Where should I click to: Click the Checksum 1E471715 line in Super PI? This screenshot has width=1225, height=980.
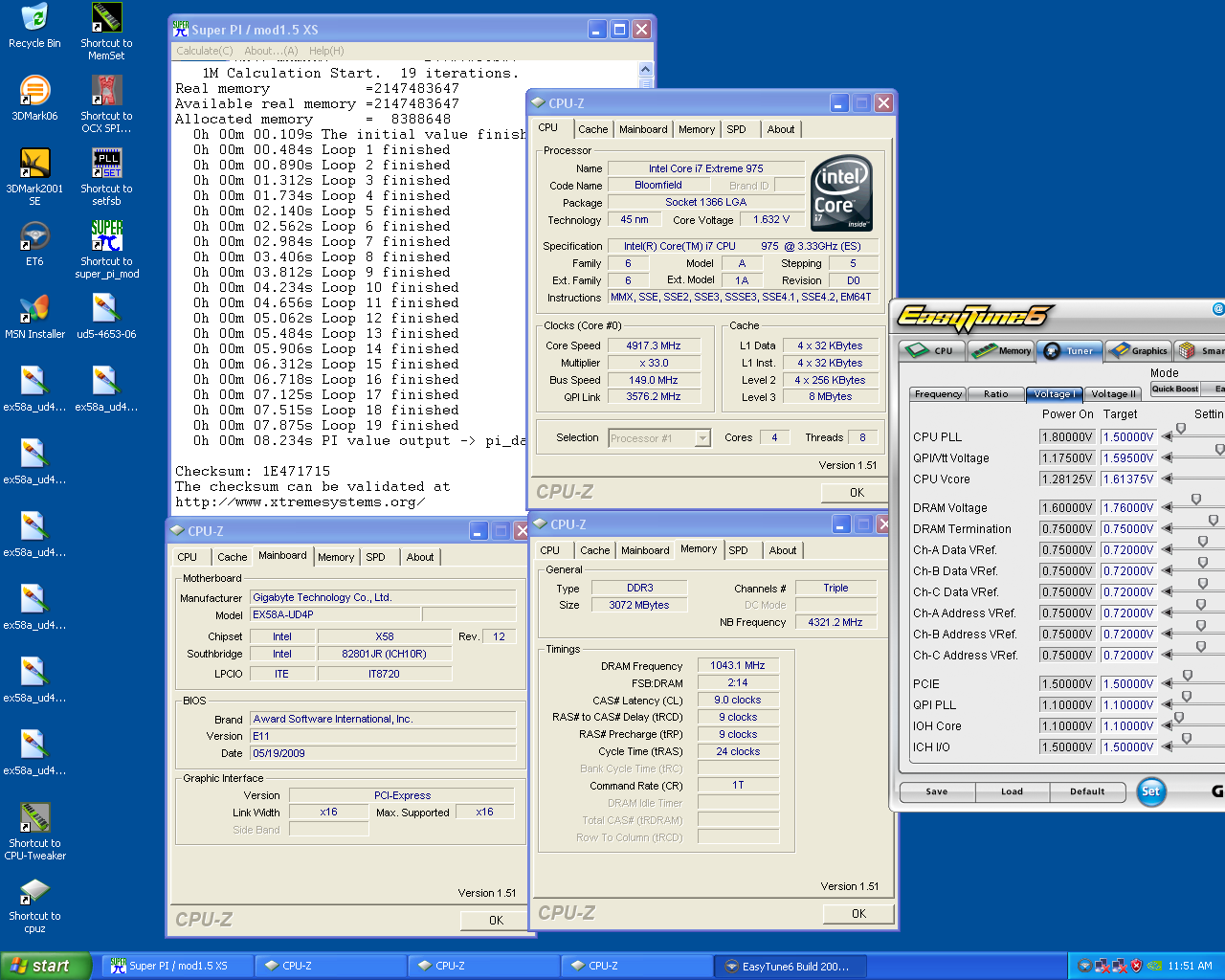253,471
